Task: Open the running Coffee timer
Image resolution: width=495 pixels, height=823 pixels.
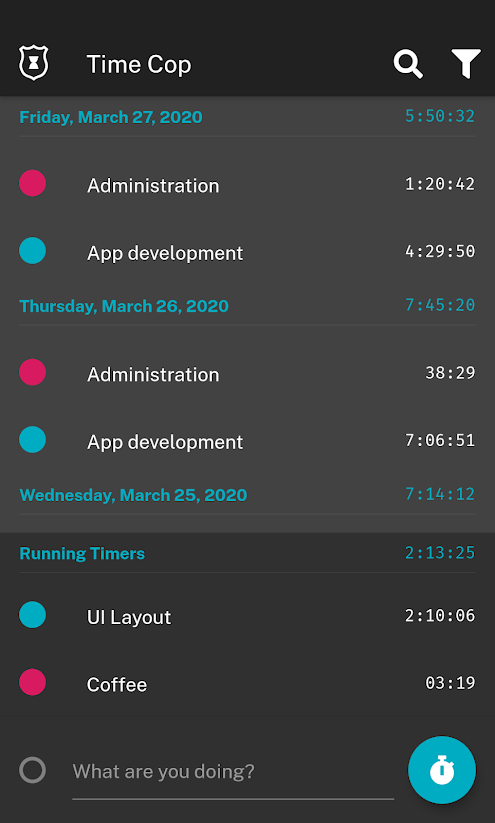Action: 247,683
